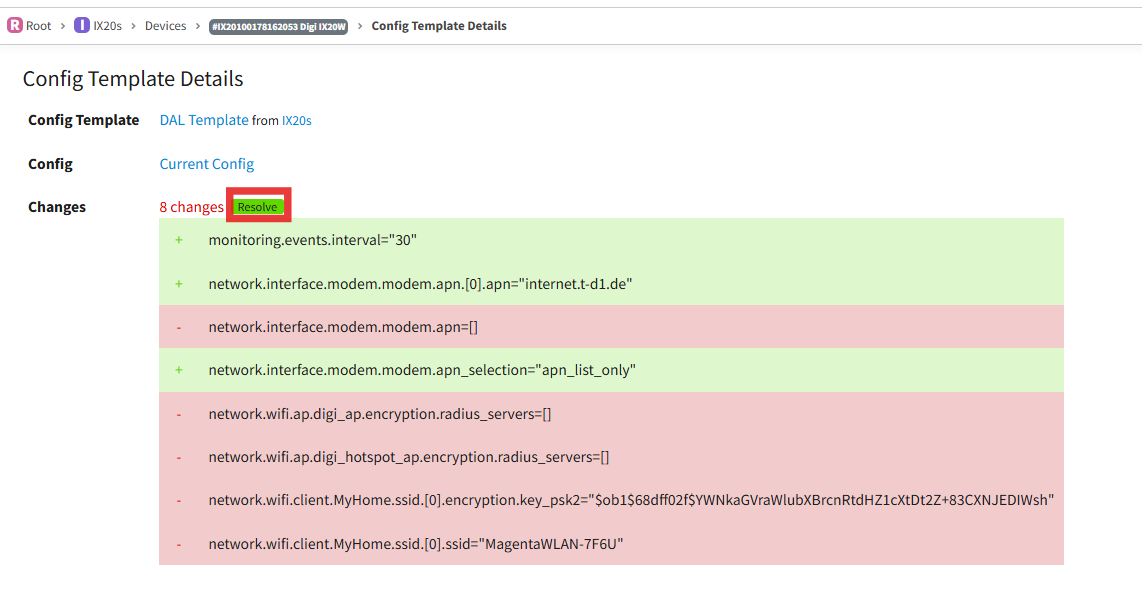This screenshot has height=603, width=1142.
Task: Select the IX20100178162053 Digi IX20W device badge
Action: (278, 26)
